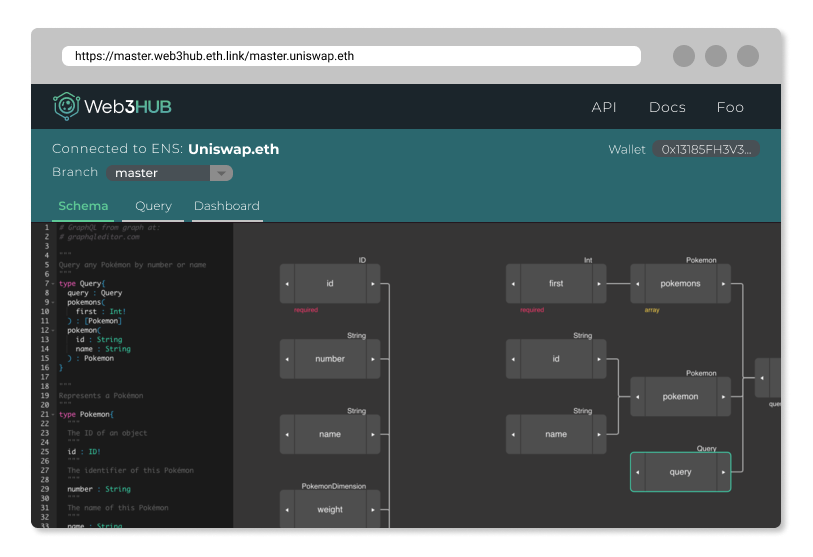
Task: Click right port arrow on pokemon node
Action: click(x=723, y=397)
